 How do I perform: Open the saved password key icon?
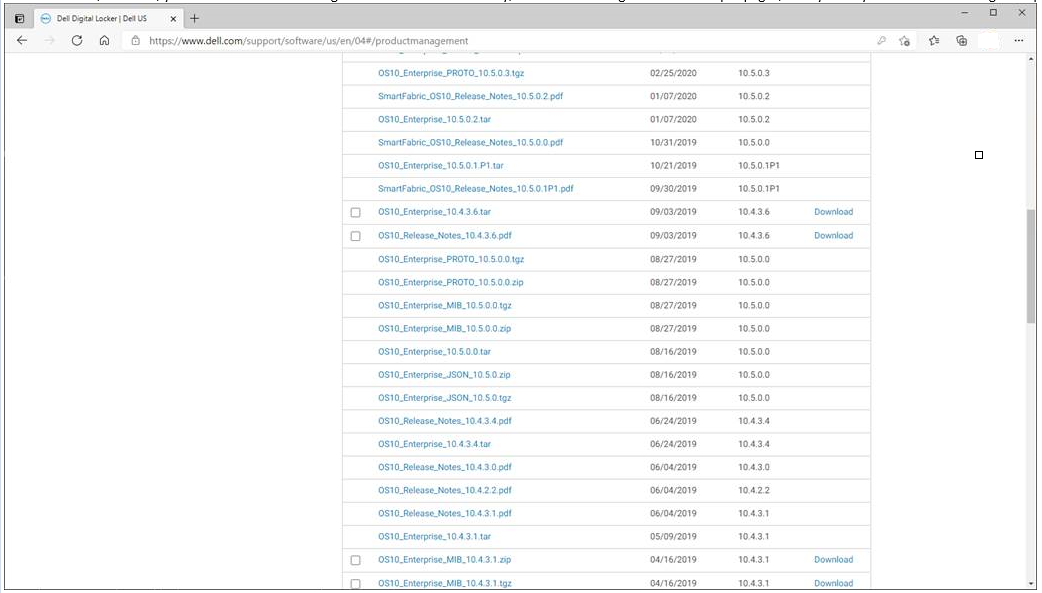(x=882, y=41)
